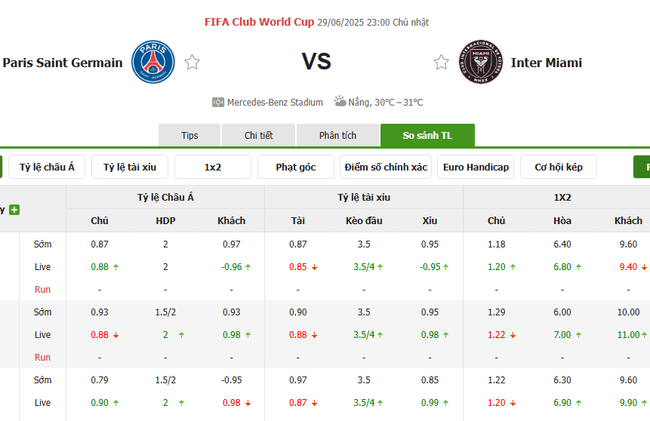The width and height of the screenshot is (650, 421).
Task: Switch to the Chi tiết tab
Action: [259, 136]
